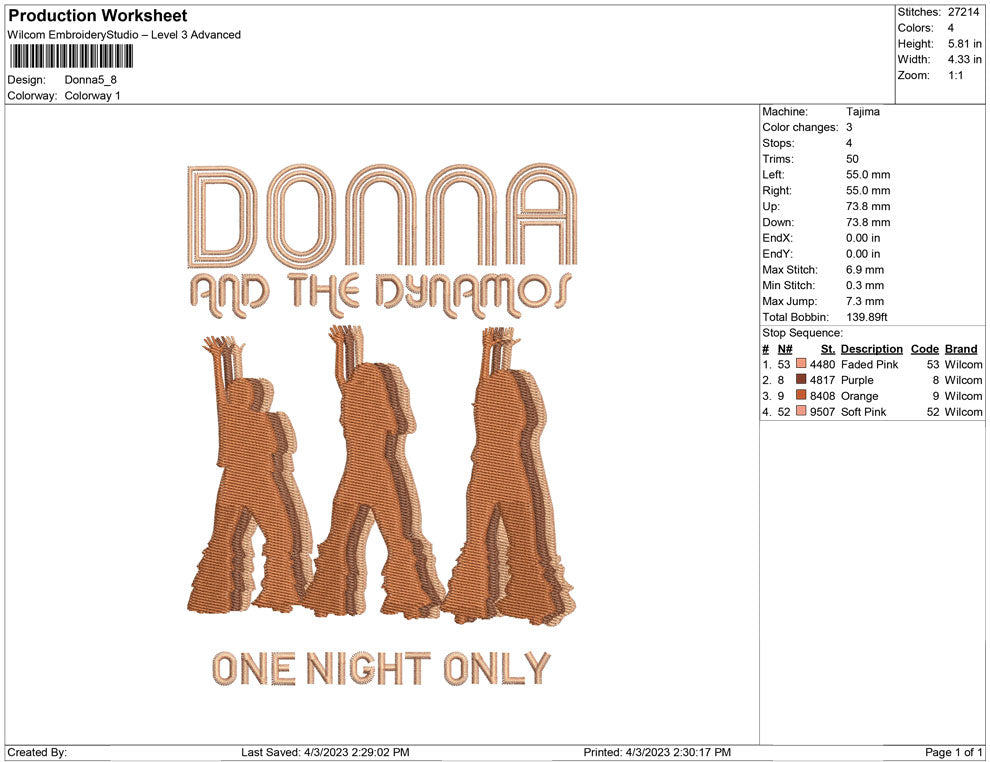Click the stitches count 27214
The width and height of the screenshot is (990, 762).
(x=963, y=12)
